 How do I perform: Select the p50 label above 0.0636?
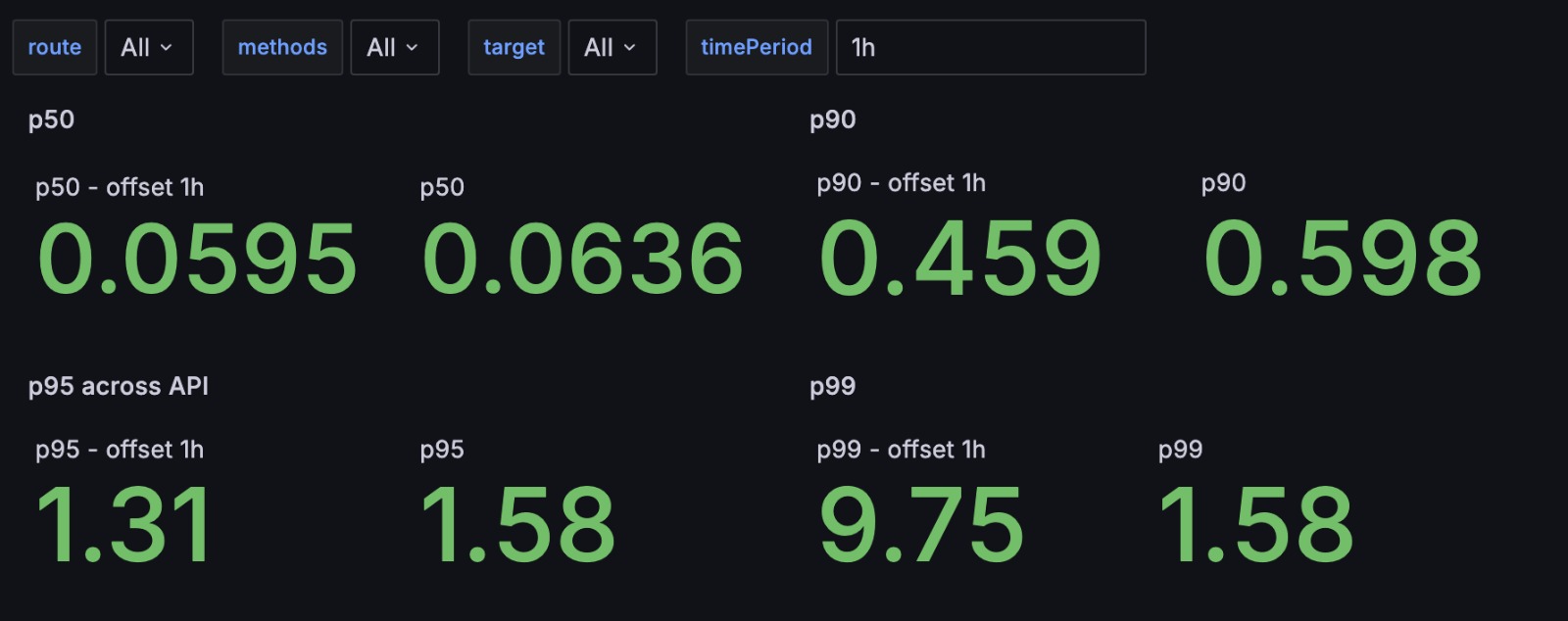tap(442, 187)
